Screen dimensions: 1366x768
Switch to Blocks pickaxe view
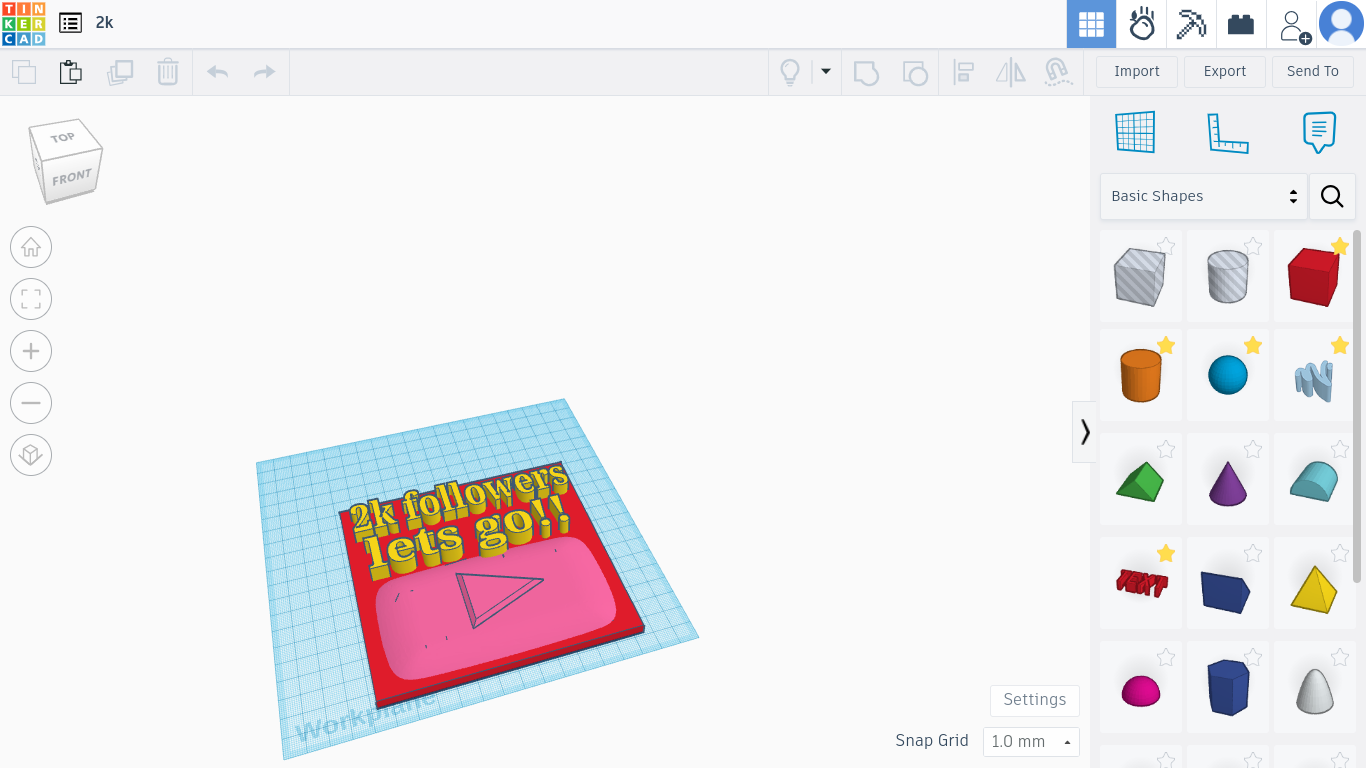pos(1191,24)
